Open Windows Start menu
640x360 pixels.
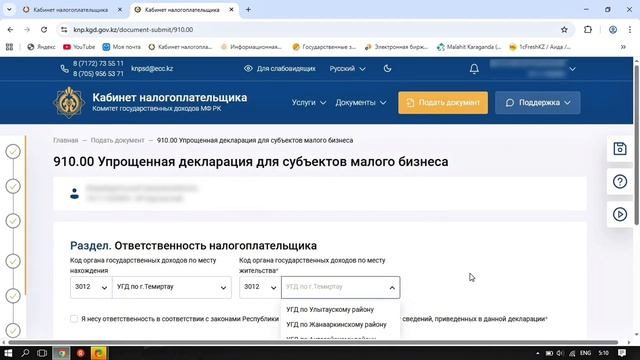point(8,353)
